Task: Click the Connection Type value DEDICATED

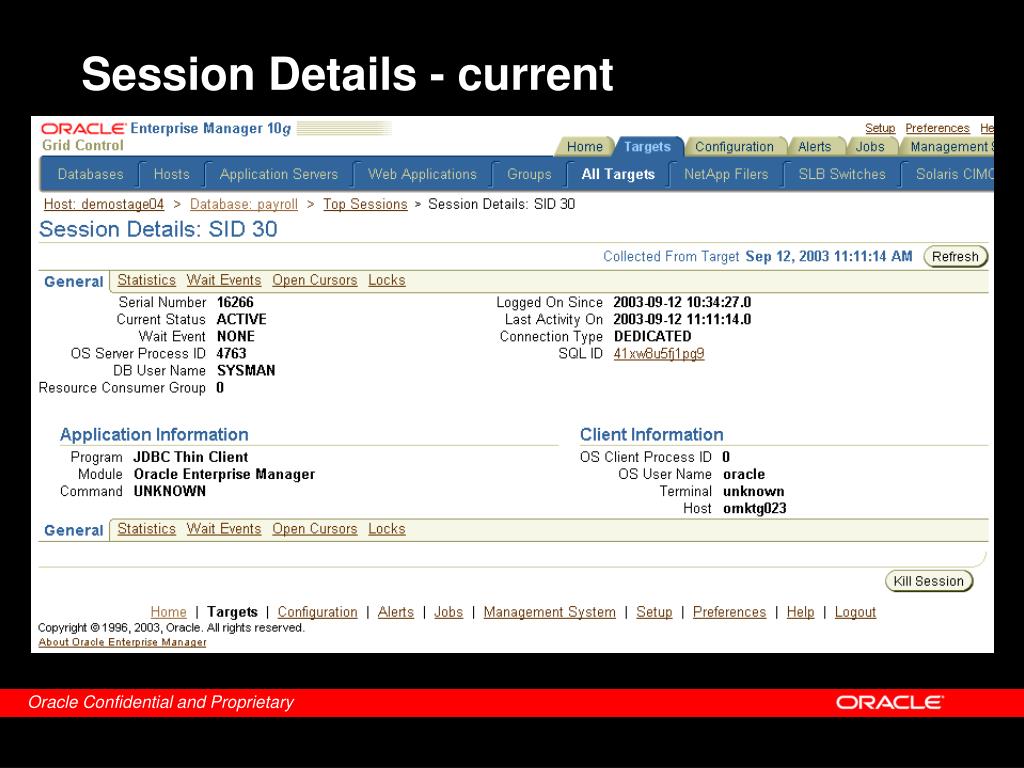Action: tap(652, 336)
